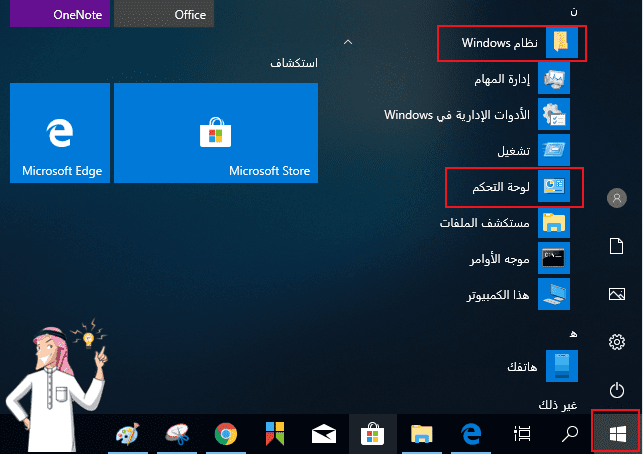Launch Google Chrome from the taskbar
Image resolution: width=644 pixels, height=454 pixels.
coord(226,433)
